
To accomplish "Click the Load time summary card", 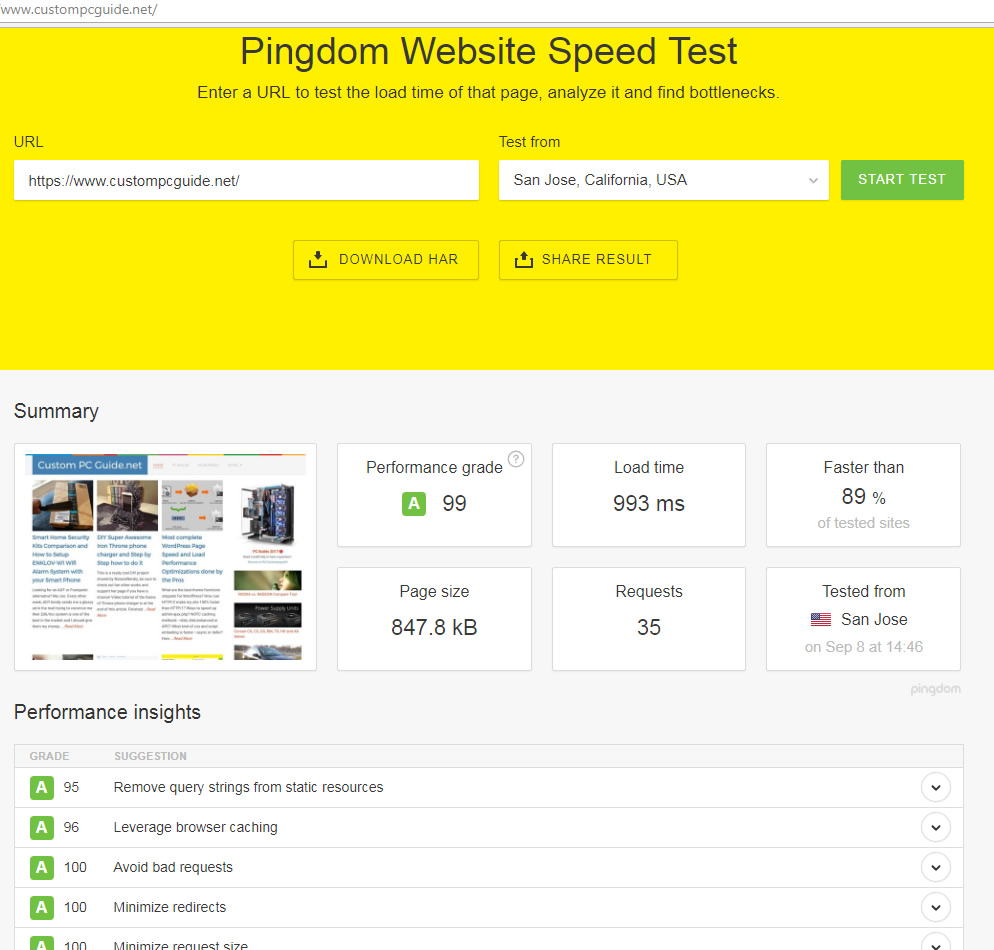I will [649, 496].
